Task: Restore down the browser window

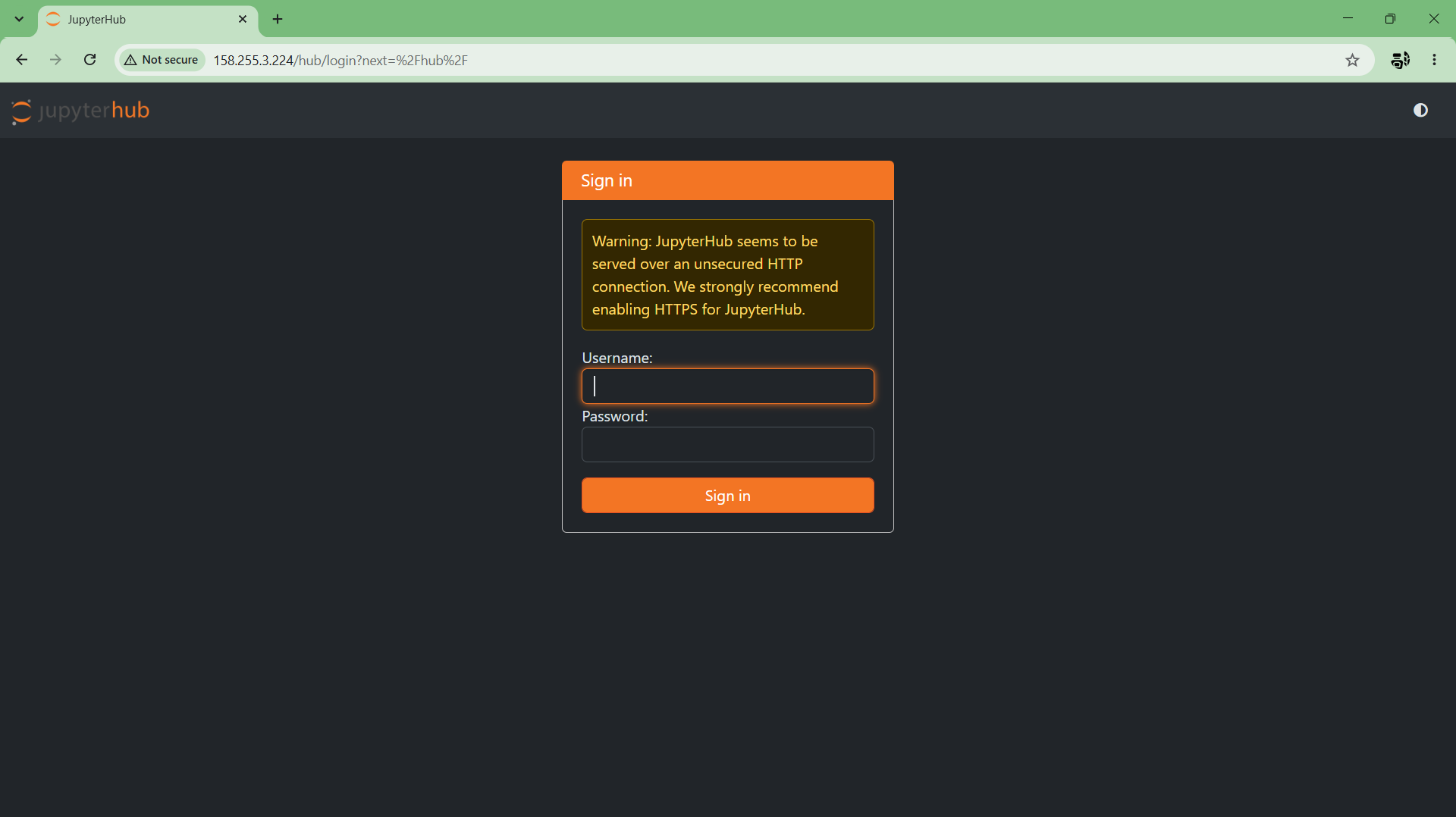Action: pos(1390,19)
